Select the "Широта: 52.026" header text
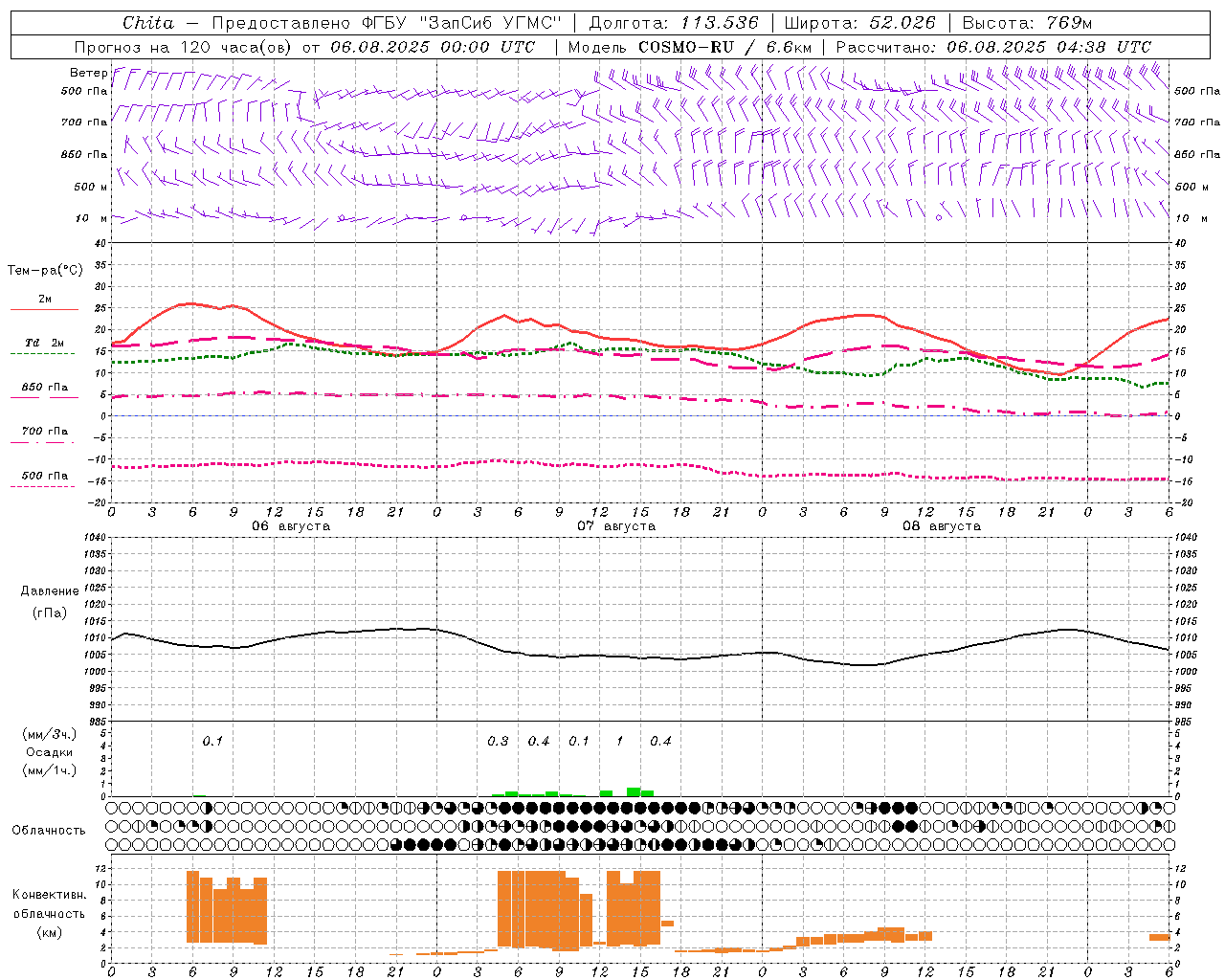 coord(859,23)
